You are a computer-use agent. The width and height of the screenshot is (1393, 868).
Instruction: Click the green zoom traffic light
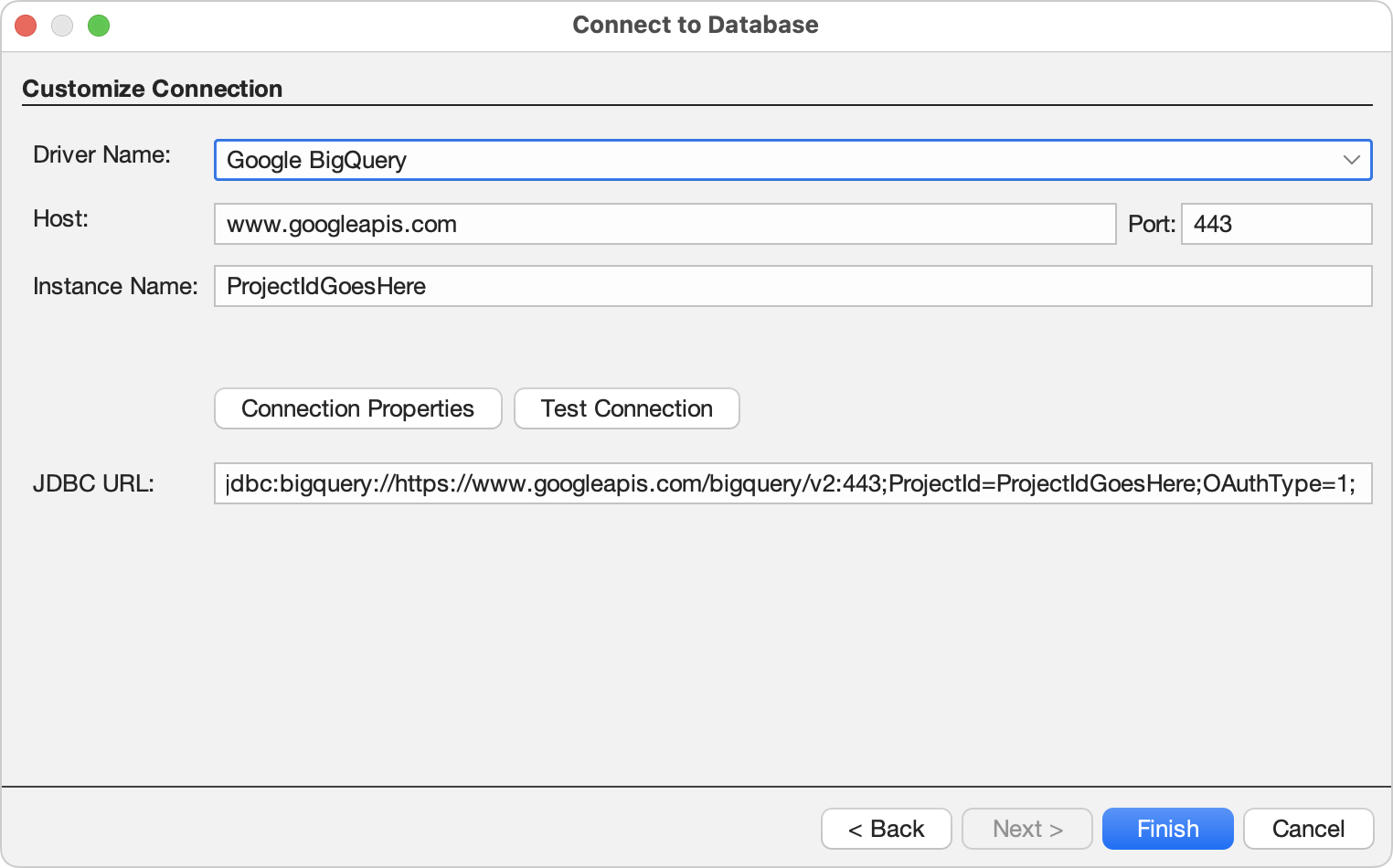click(99, 25)
